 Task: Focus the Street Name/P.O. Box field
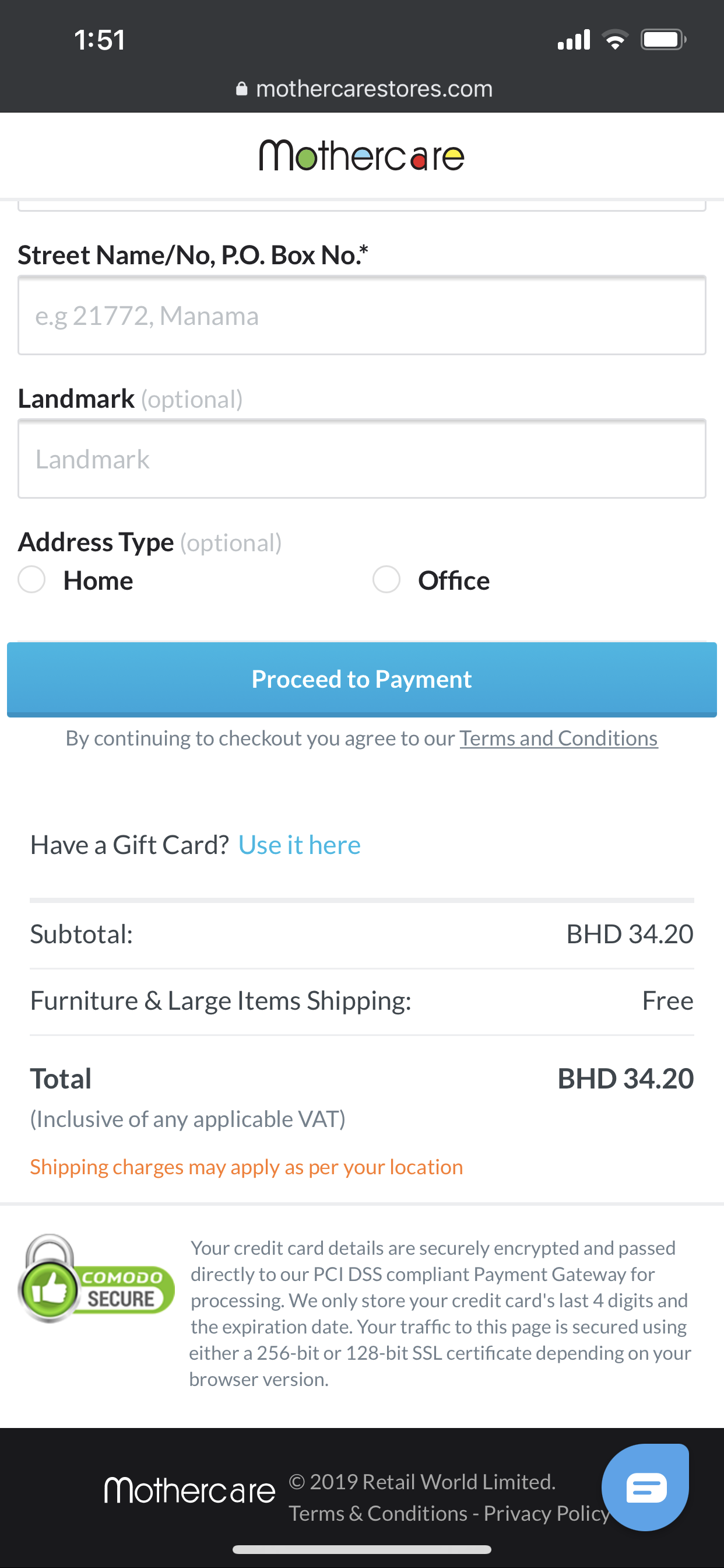pyautogui.click(x=362, y=316)
